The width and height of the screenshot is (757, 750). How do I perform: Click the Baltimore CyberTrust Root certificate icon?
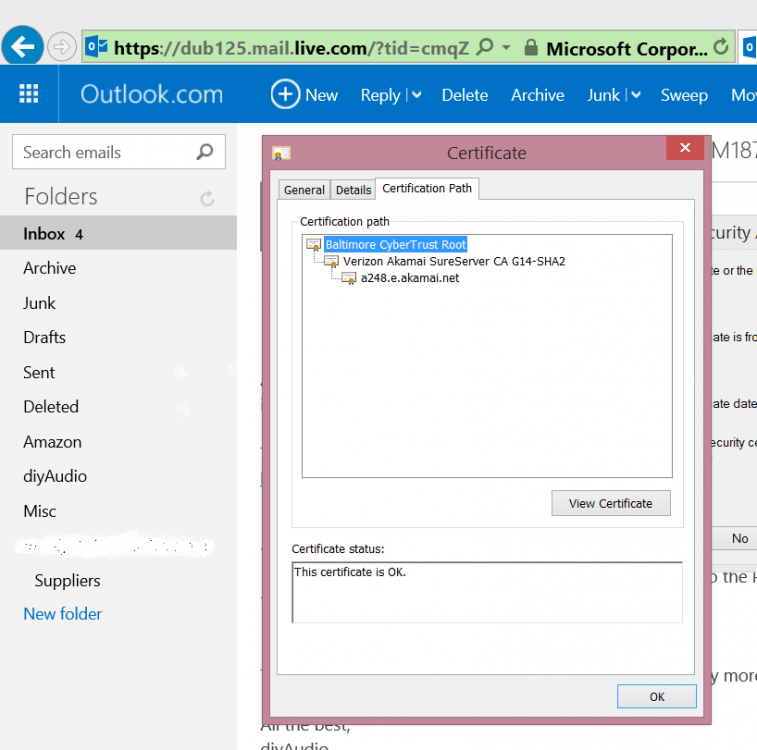(x=314, y=245)
